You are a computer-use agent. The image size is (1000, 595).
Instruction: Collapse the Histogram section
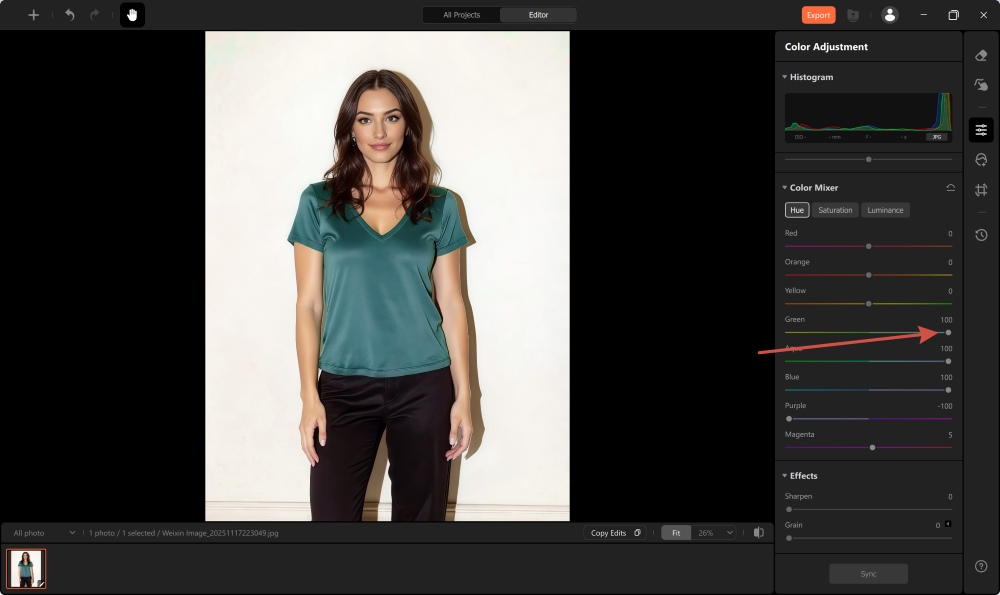click(783, 77)
